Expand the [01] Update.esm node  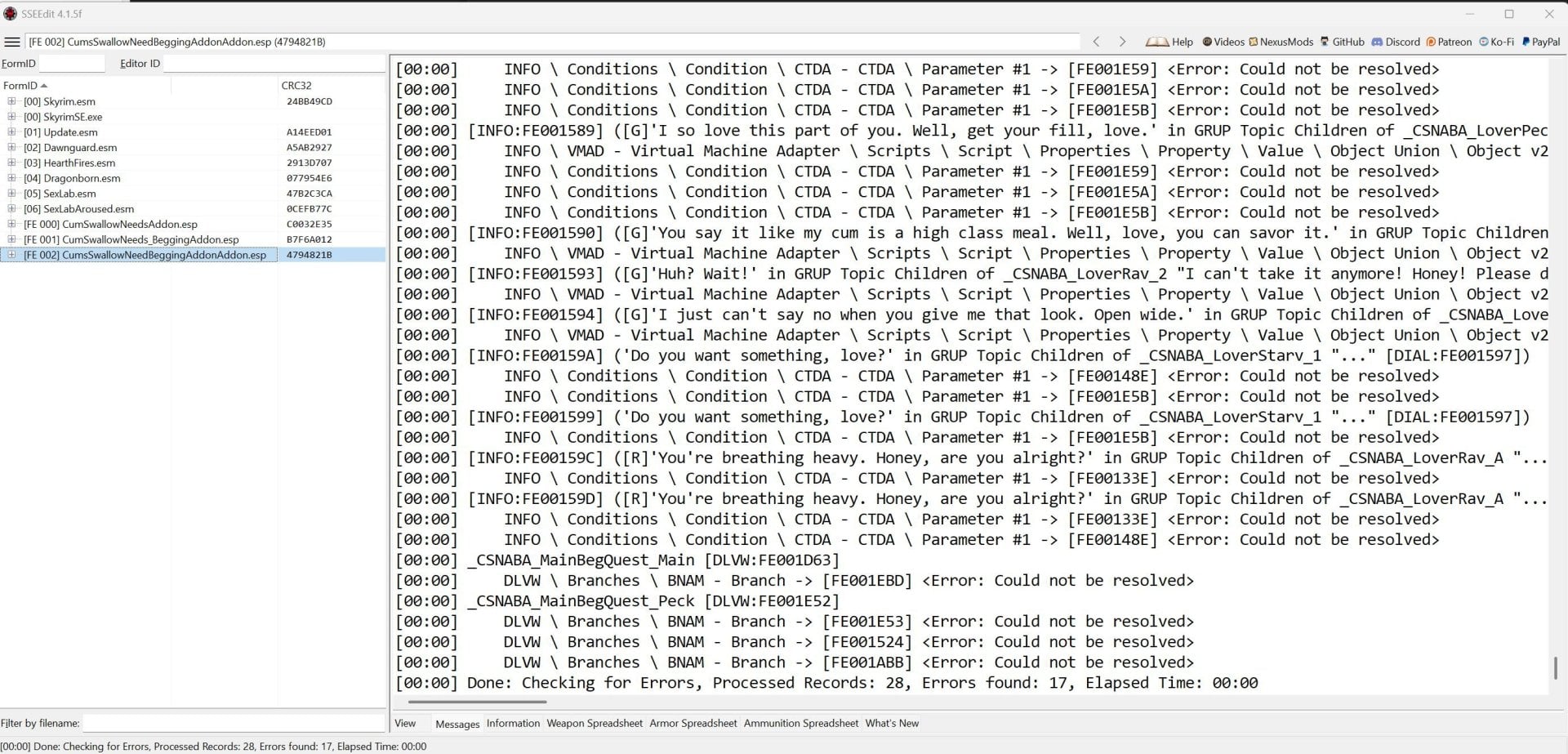click(x=11, y=132)
